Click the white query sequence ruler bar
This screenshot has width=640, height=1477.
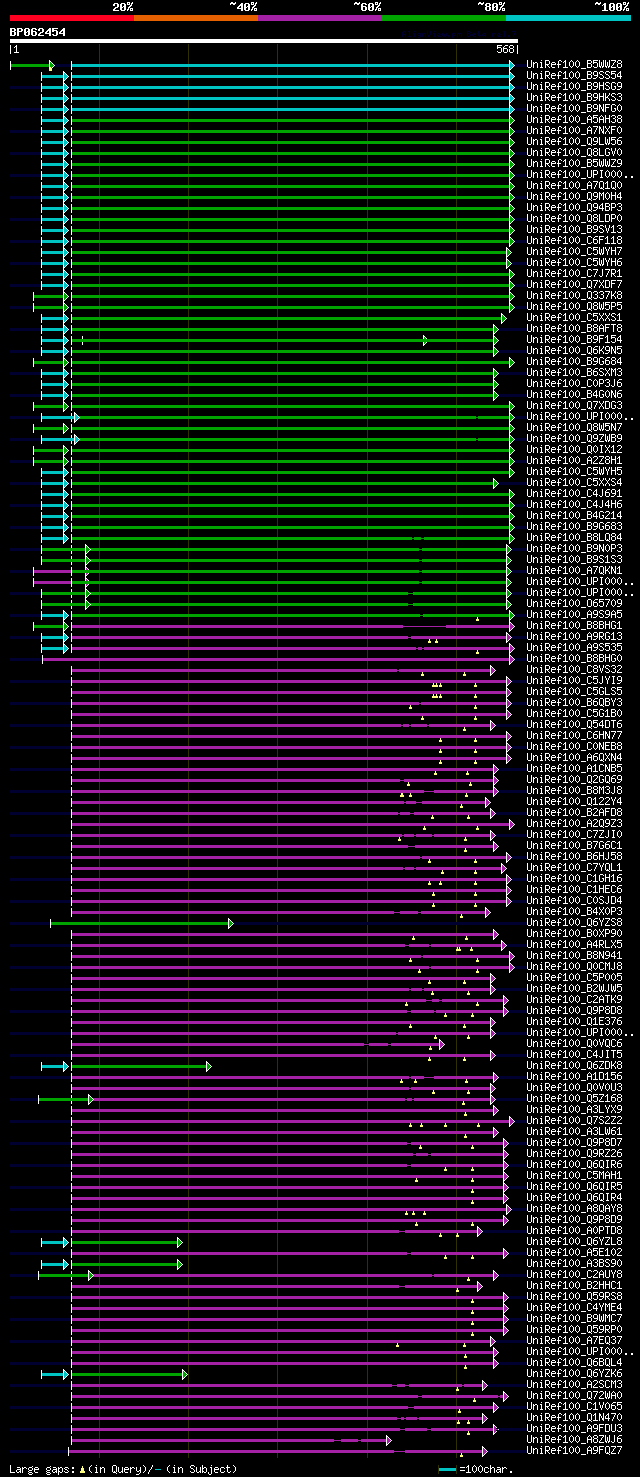264,41
